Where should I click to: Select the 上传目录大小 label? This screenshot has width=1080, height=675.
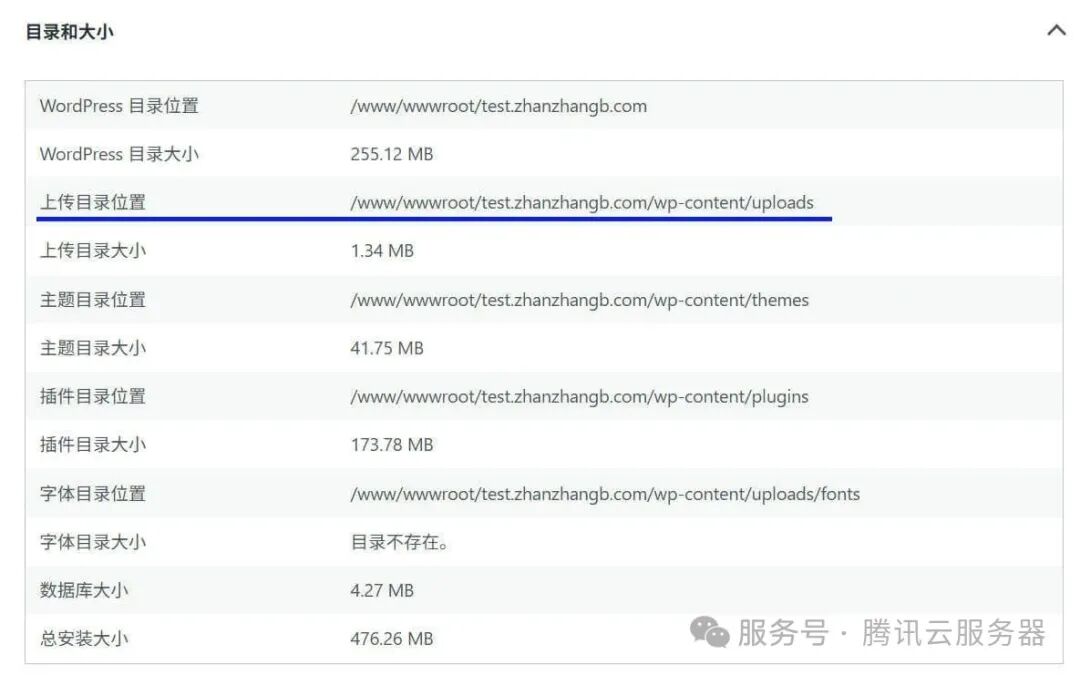[93, 251]
